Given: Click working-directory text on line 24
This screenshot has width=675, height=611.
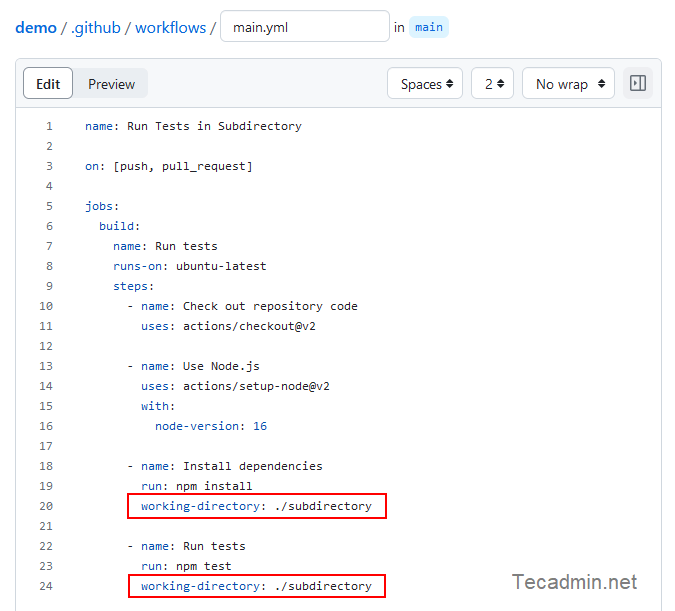Looking at the screenshot, I should [x=256, y=586].
